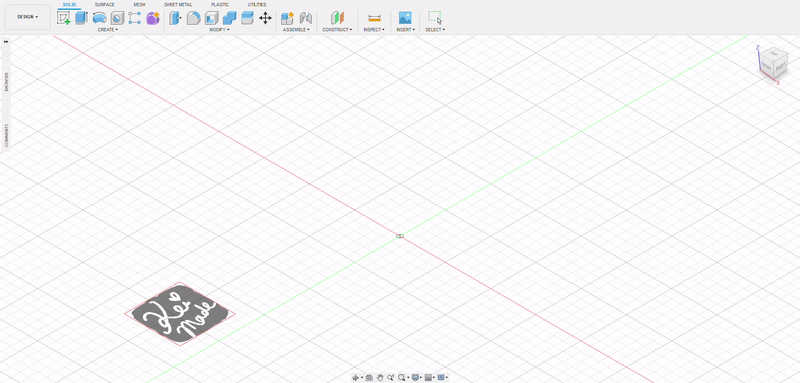Screen dimensions: 800x383
Task: Click the Zoom Window magnifier tool
Action: (x=403, y=377)
